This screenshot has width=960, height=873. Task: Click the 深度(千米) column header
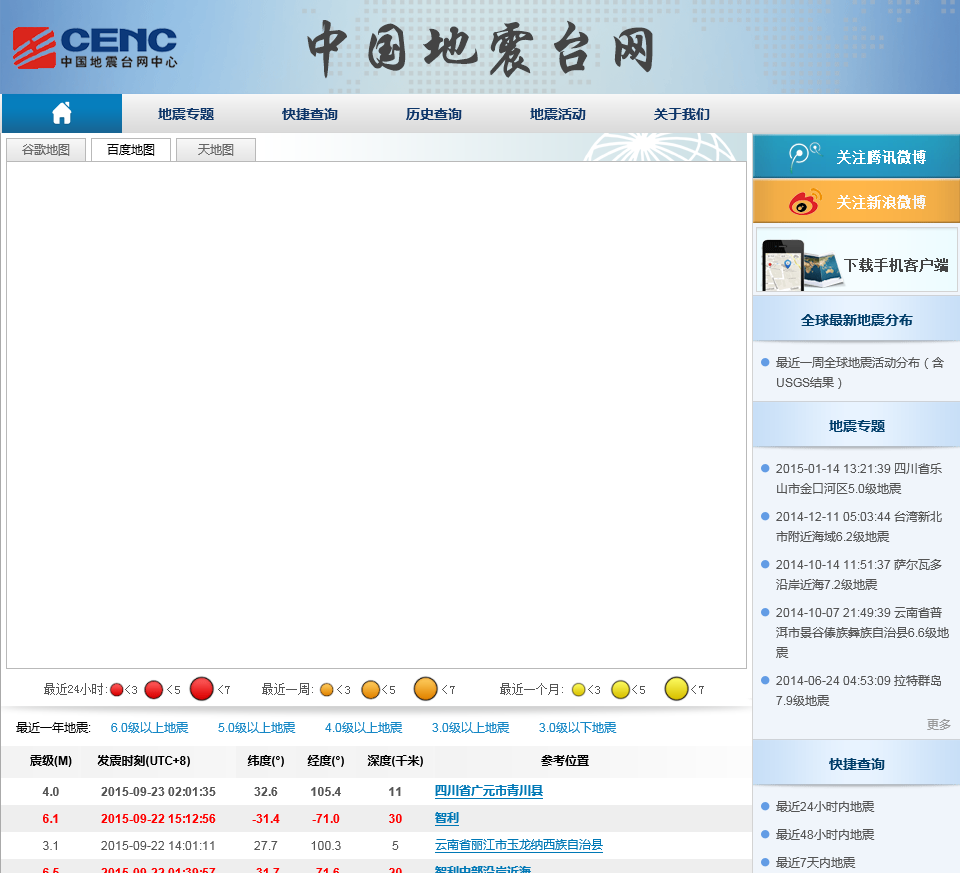[395, 760]
